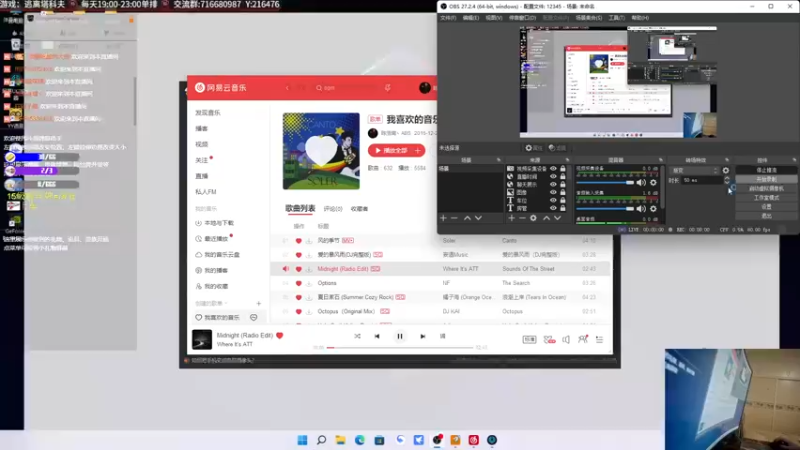Open the 帮助(H) menu in OBS

[640, 18]
